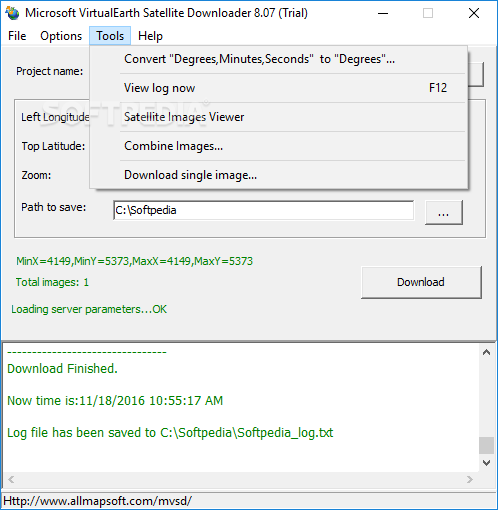The height and width of the screenshot is (510, 498).
Task: Select Download single image...
Action: coord(279,175)
